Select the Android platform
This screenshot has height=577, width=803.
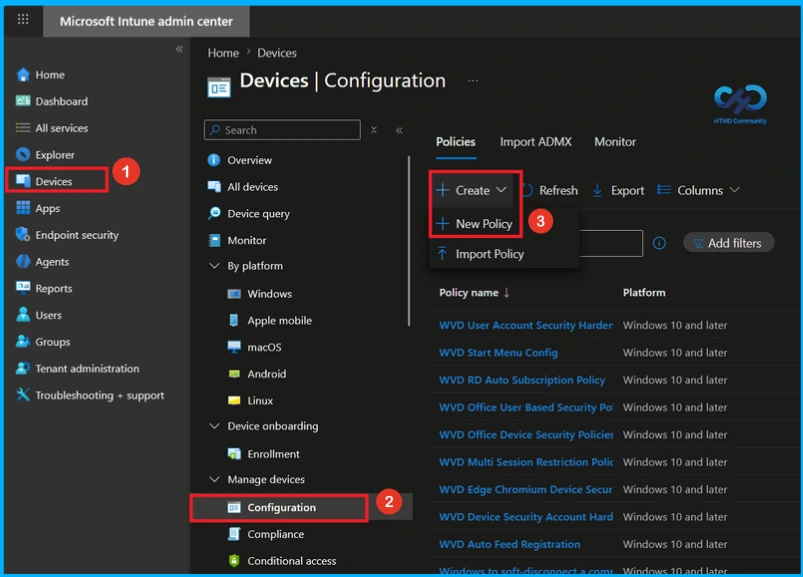click(x=266, y=374)
